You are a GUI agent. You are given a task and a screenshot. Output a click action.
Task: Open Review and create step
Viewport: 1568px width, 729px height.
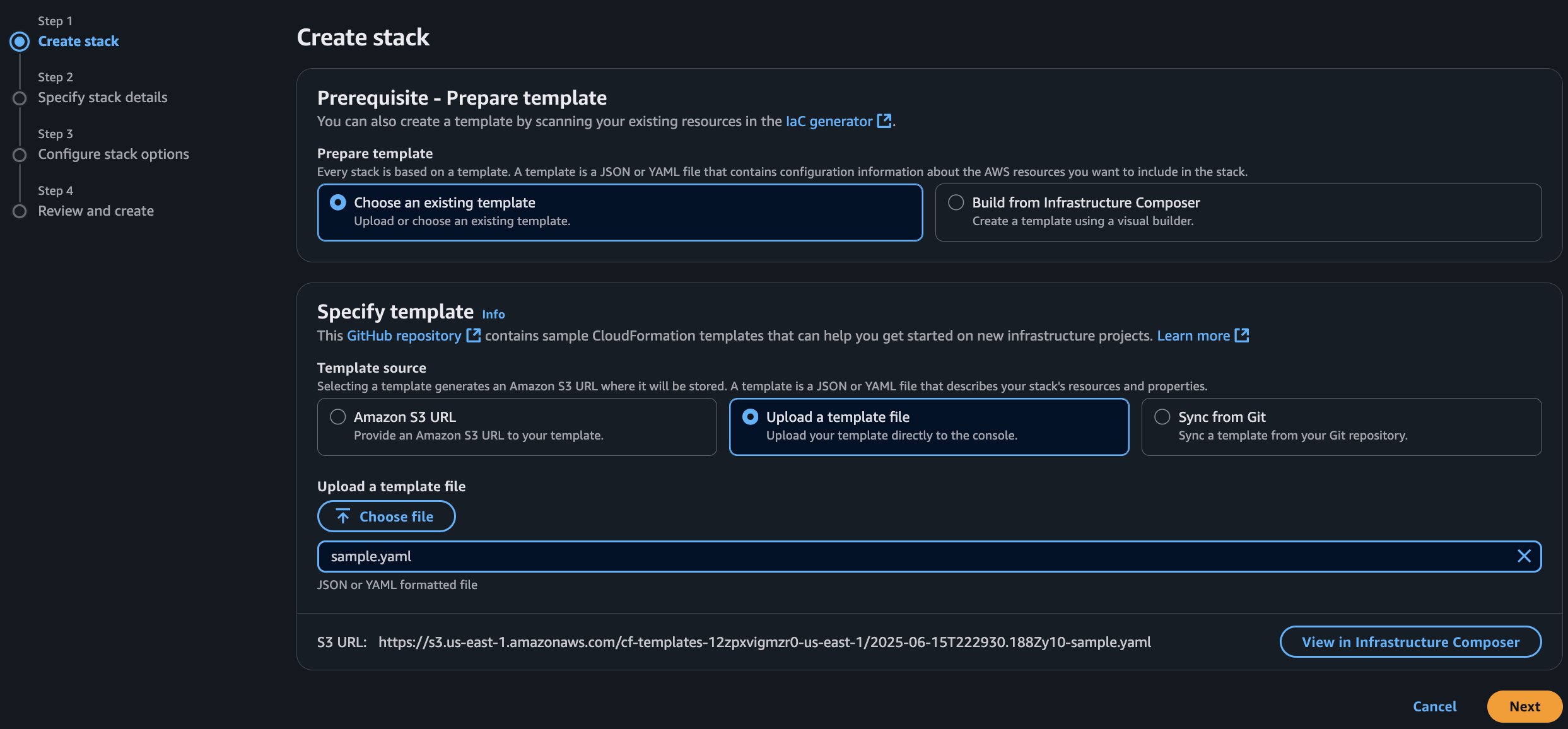click(95, 211)
